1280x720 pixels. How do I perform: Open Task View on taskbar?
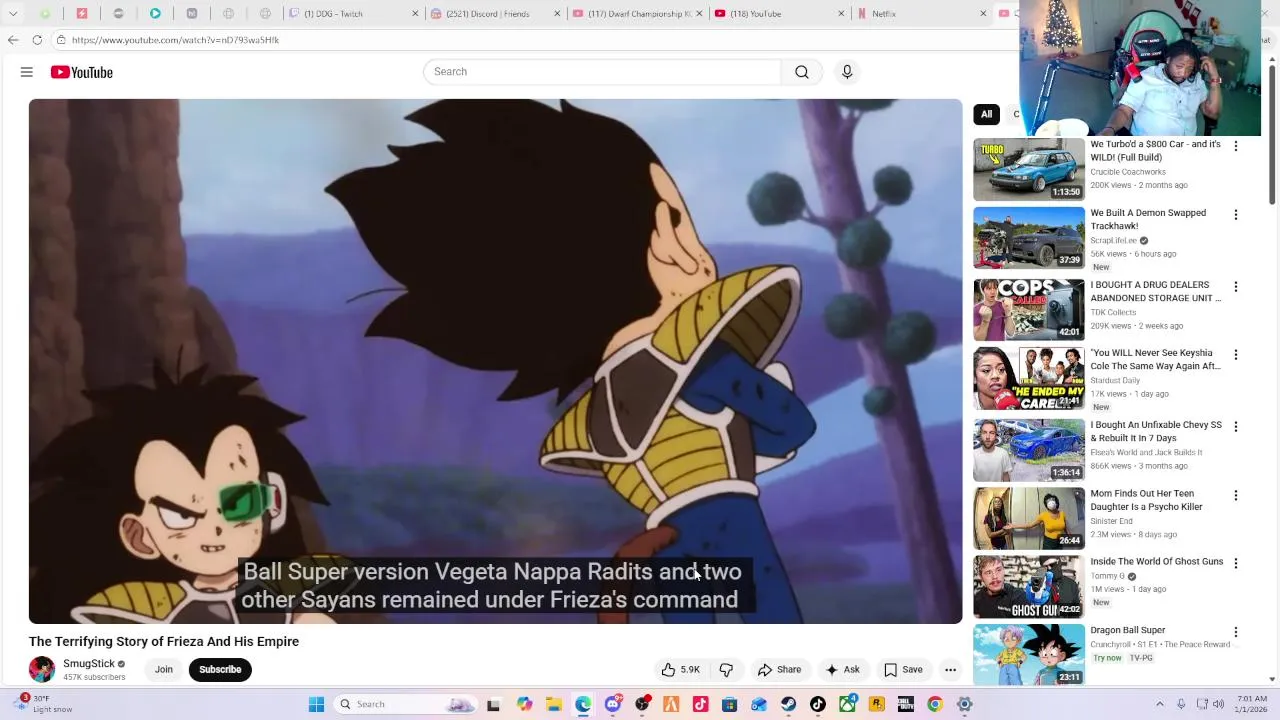(x=493, y=704)
